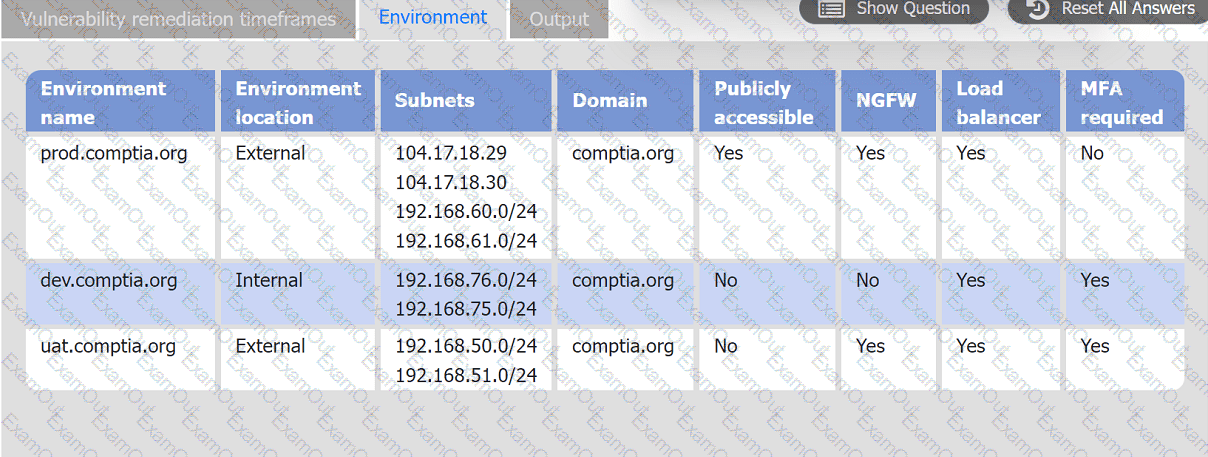This screenshot has width=1208, height=457.
Task: Select the uat.comptia.org environment row name
Action: tap(108, 346)
